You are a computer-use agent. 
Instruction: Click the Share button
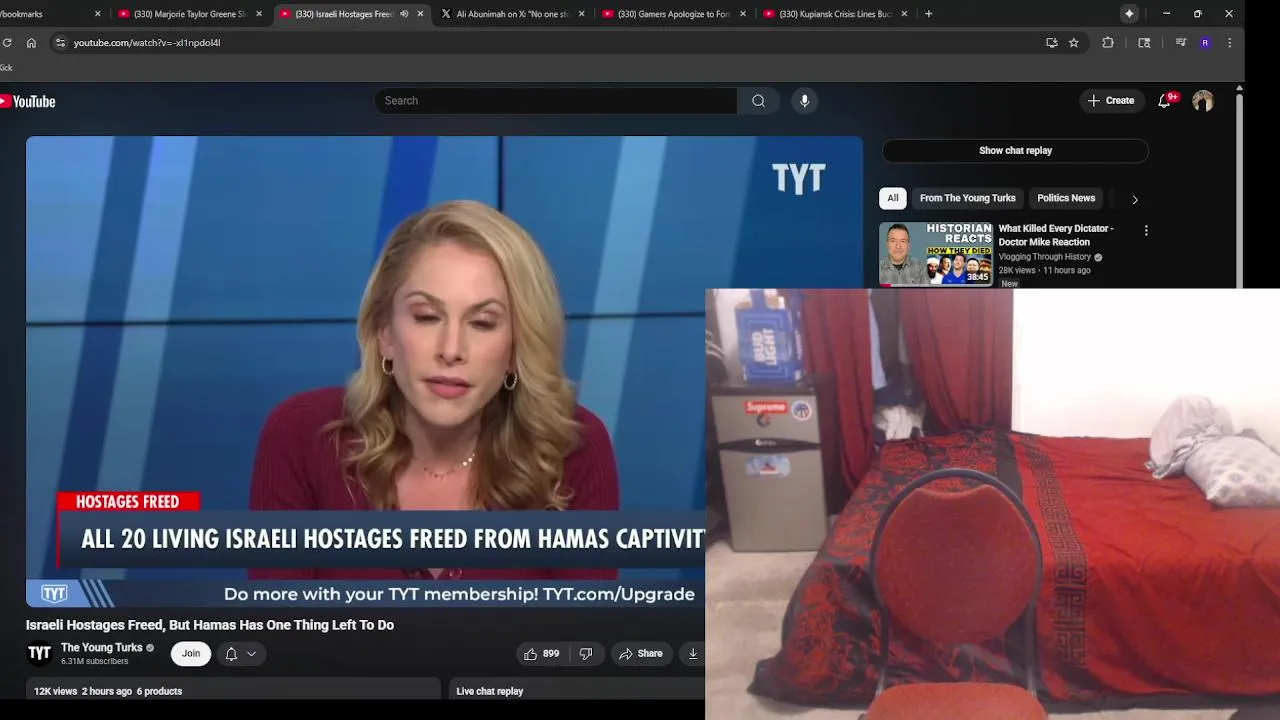coord(640,654)
